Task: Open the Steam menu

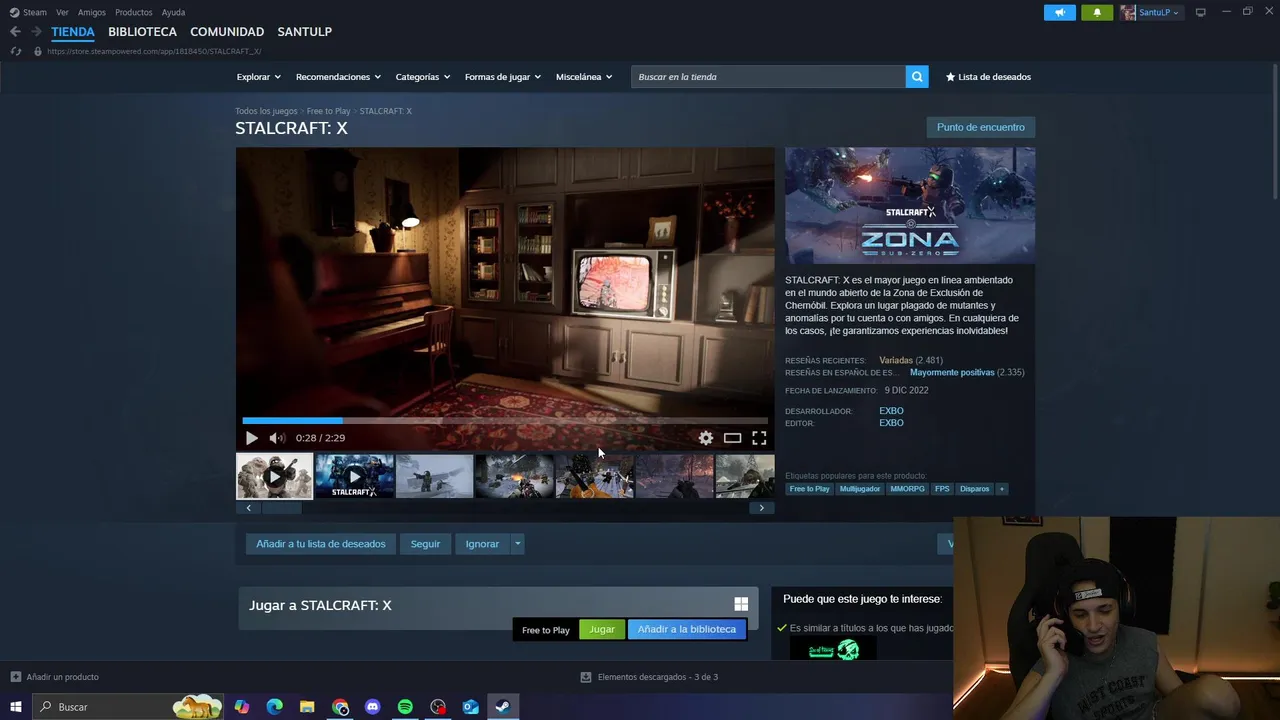Action: point(29,12)
